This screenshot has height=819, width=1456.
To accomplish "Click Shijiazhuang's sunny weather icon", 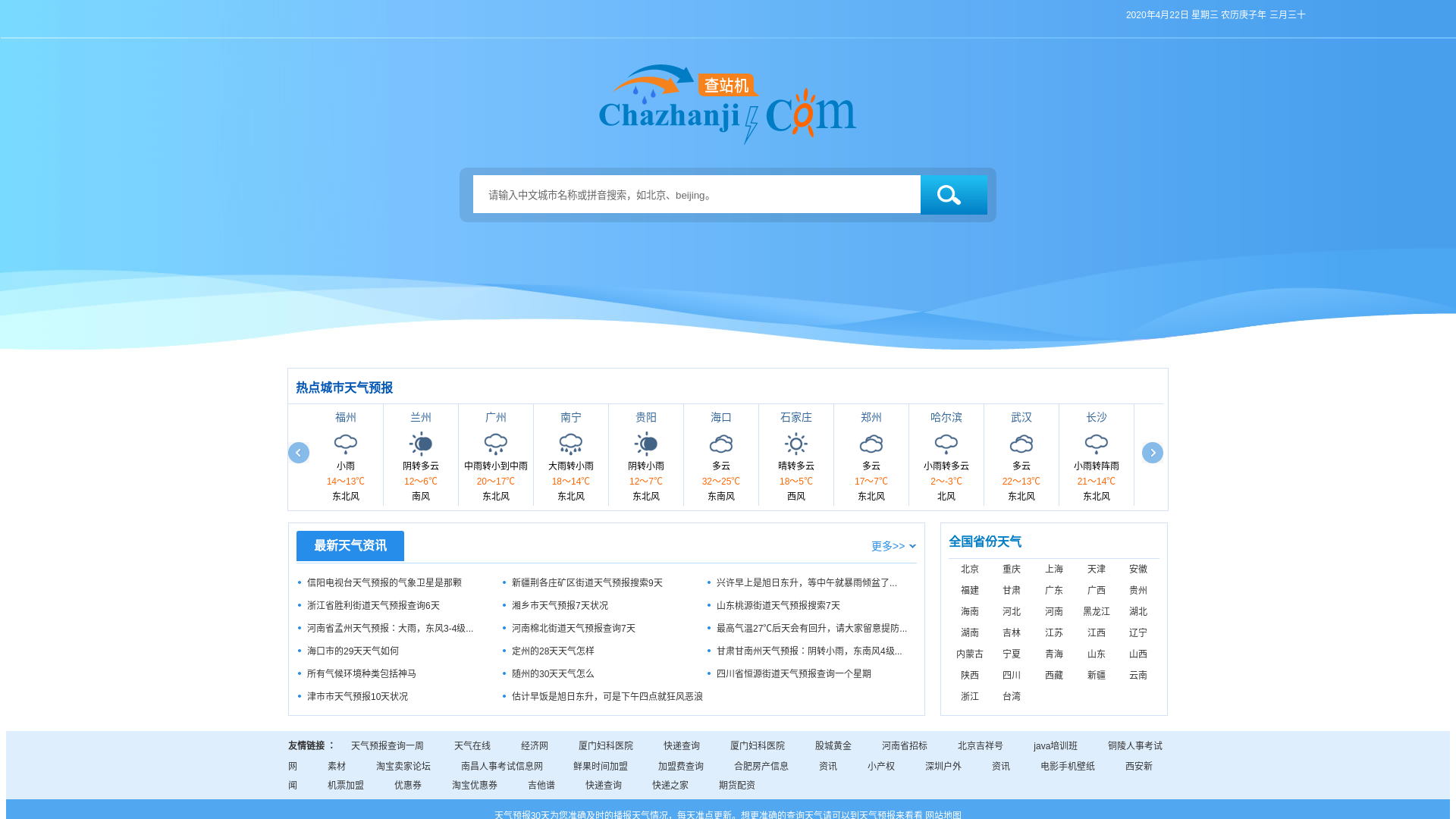I will point(796,444).
